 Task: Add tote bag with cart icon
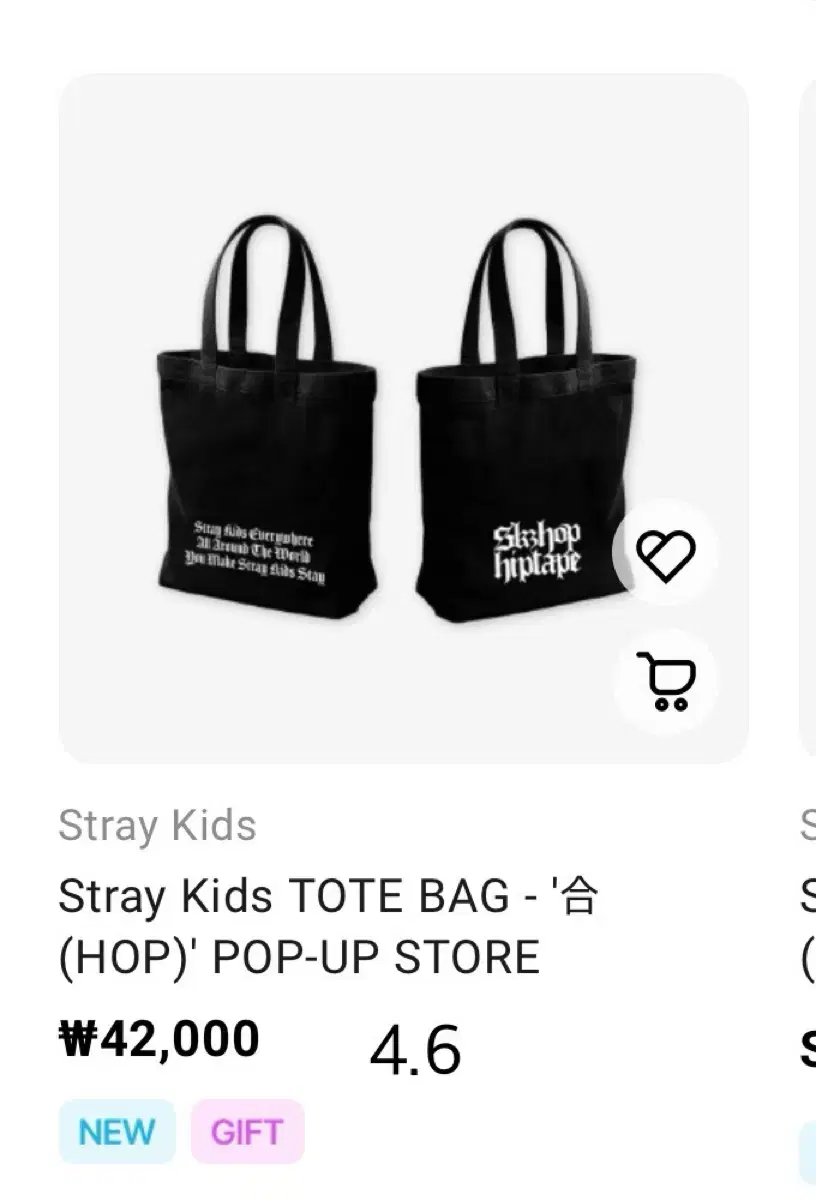click(665, 680)
